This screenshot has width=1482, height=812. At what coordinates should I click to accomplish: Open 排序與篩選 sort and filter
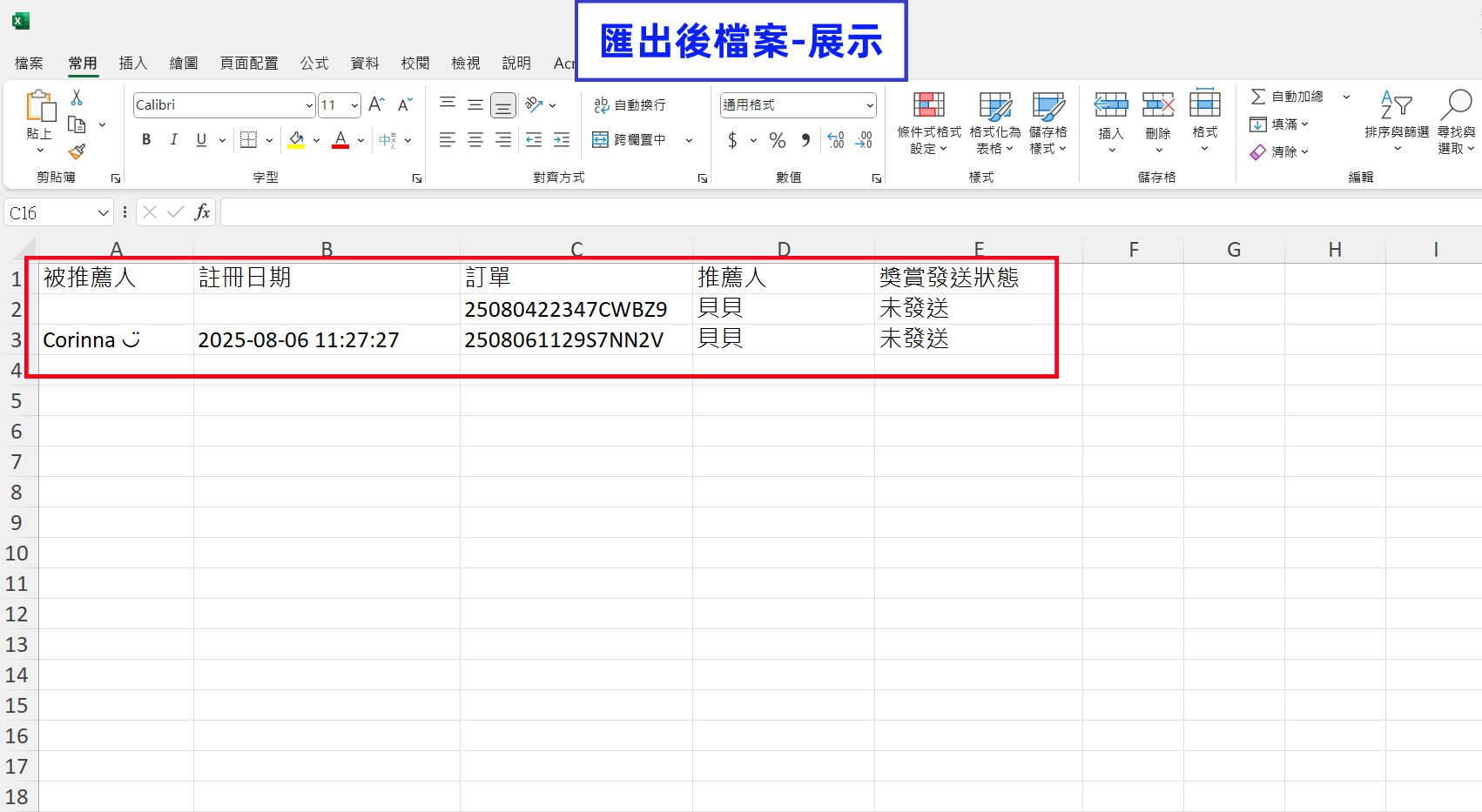click(1397, 121)
